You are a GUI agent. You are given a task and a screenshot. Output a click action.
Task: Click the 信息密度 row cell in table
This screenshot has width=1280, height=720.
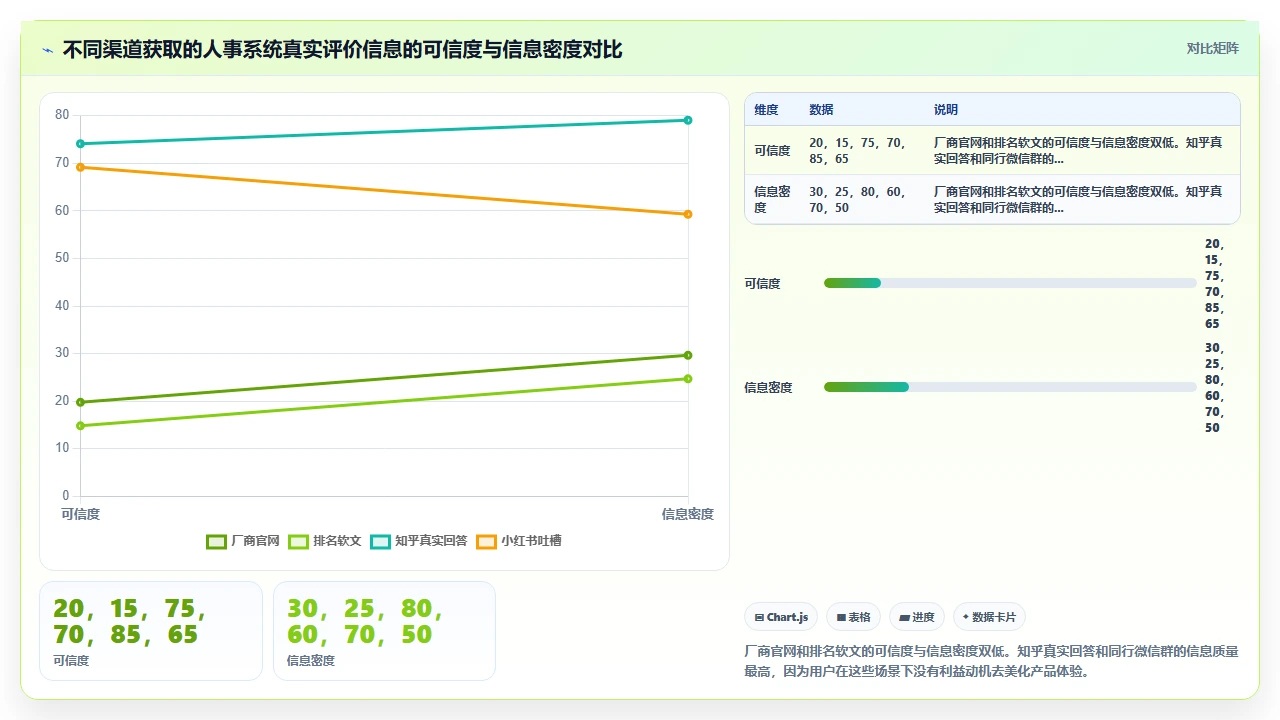click(772, 199)
